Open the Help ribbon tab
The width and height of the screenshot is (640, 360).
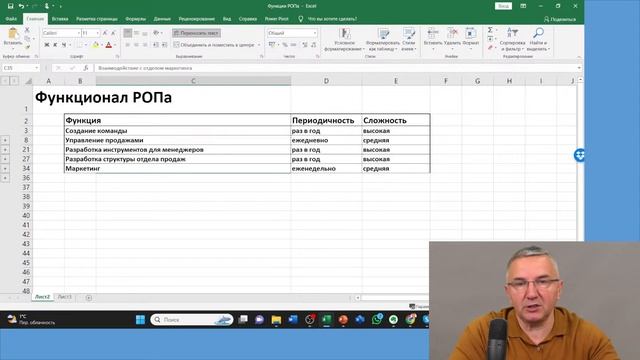[248, 19]
